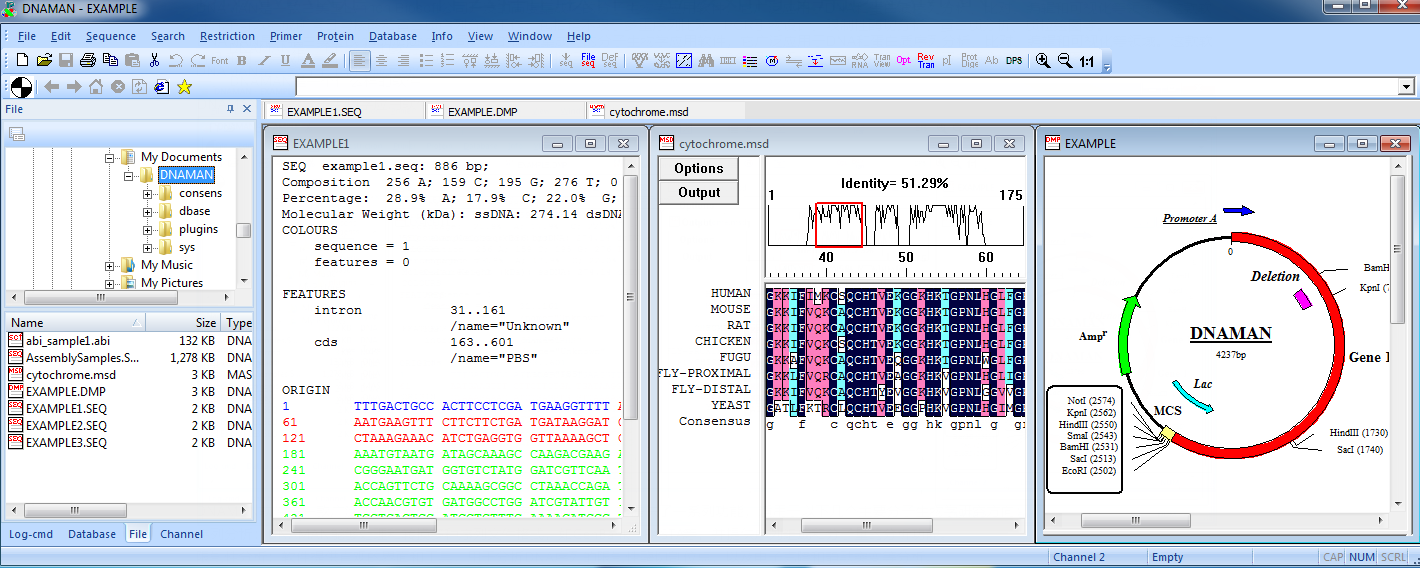Click the highlight marker icon
1420x568 pixels.
click(329, 60)
